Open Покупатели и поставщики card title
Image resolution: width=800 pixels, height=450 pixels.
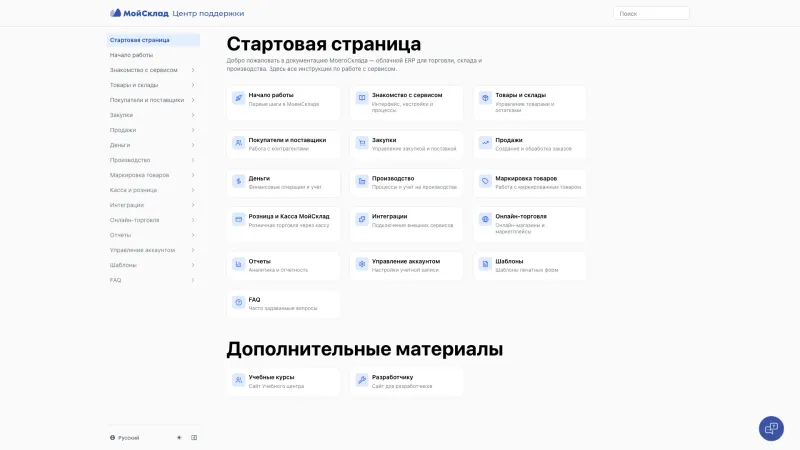pyautogui.click(x=287, y=140)
